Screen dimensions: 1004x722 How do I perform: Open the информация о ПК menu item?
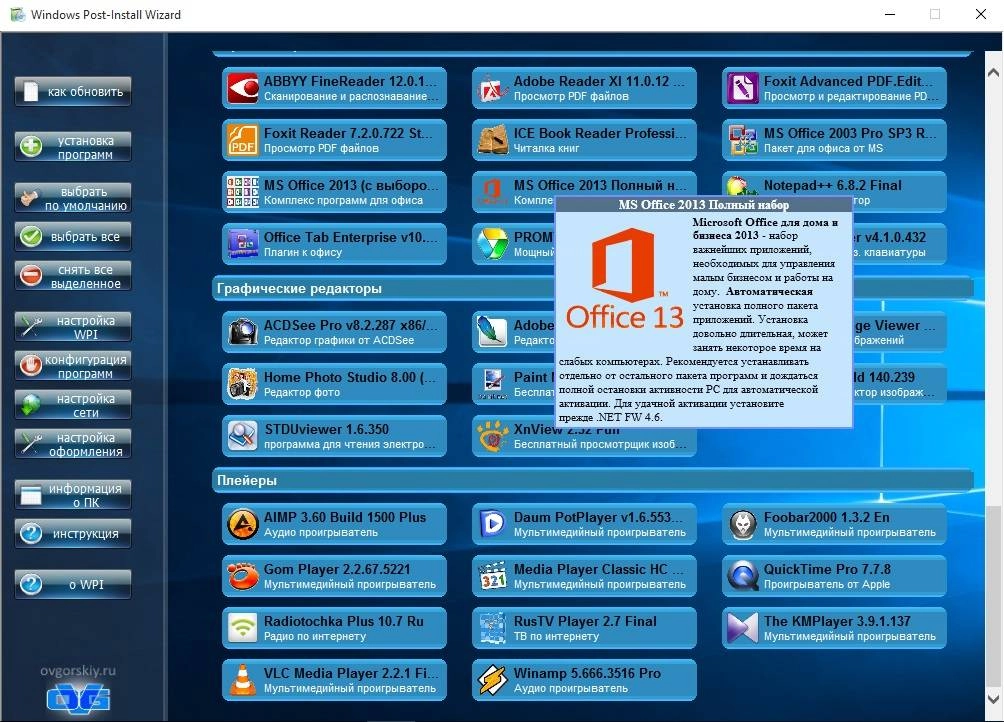(x=73, y=495)
